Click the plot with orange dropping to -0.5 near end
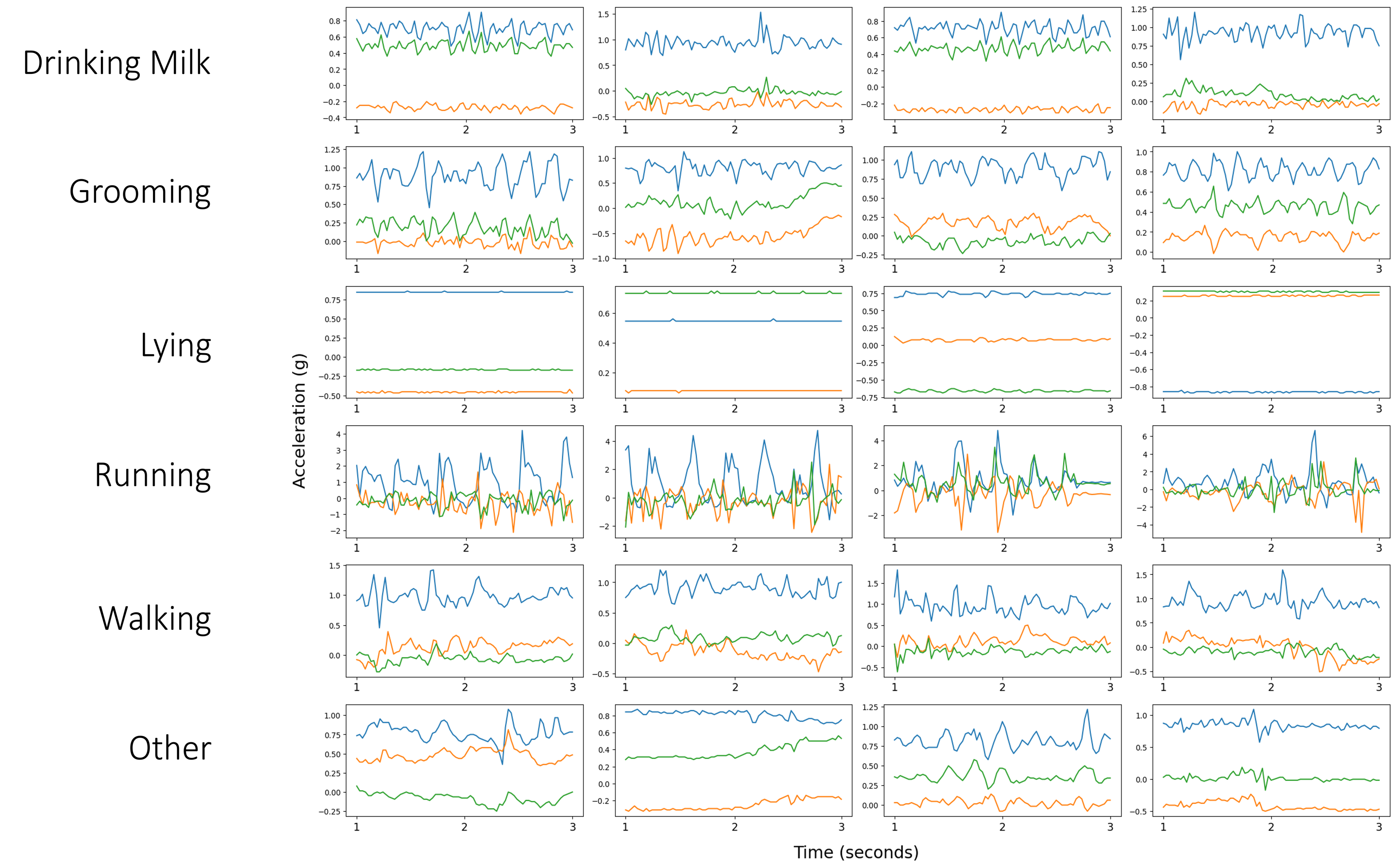 tap(1271, 620)
